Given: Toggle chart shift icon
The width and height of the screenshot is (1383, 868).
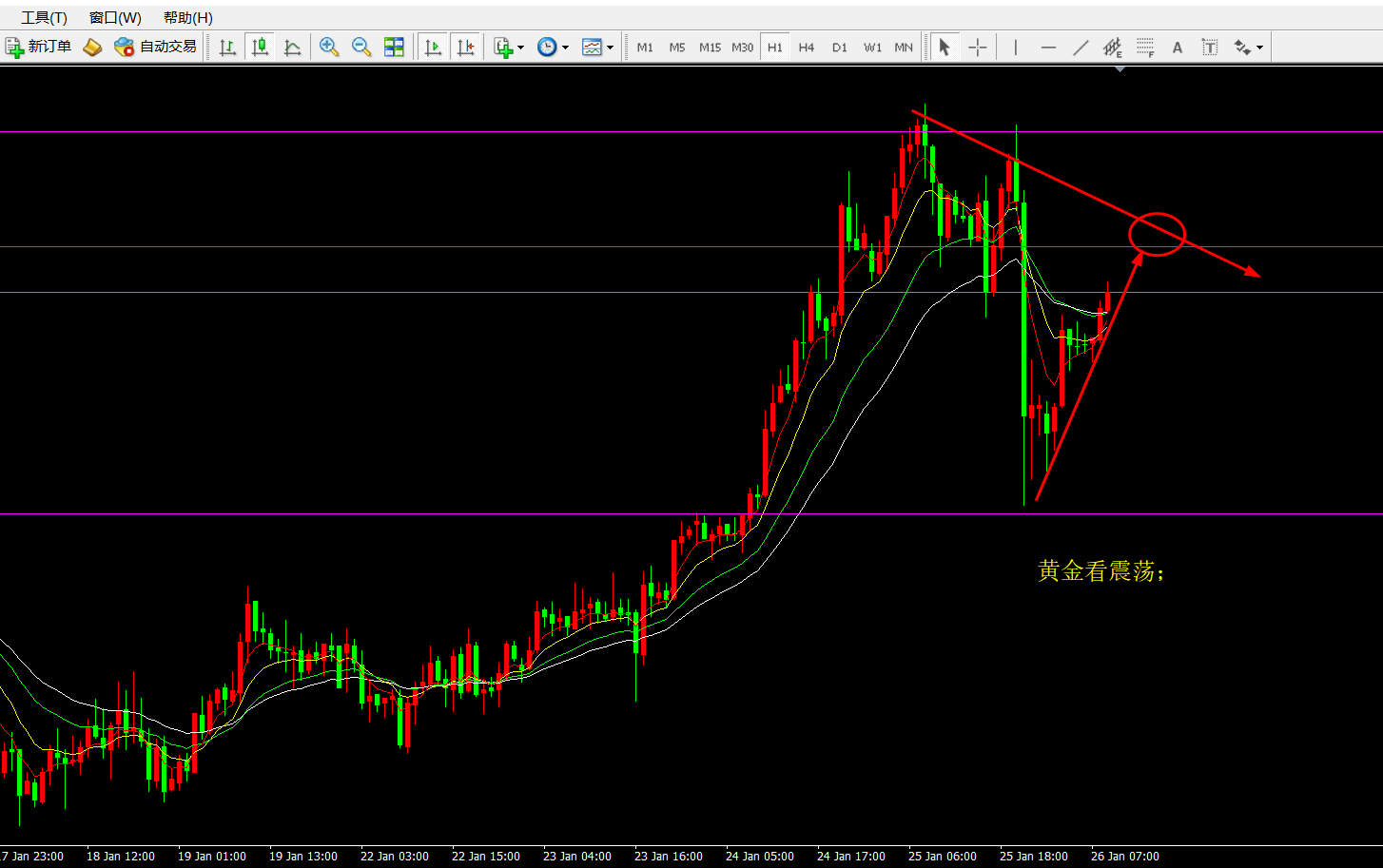Looking at the screenshot, I should tap(465, 47).
